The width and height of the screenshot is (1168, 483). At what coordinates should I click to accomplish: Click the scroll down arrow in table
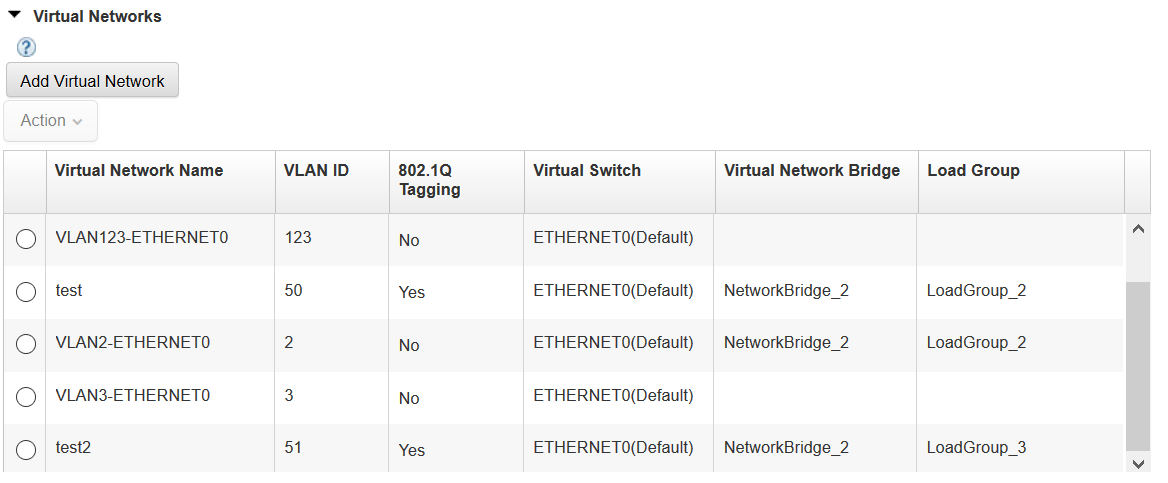tap(1137, 464)
